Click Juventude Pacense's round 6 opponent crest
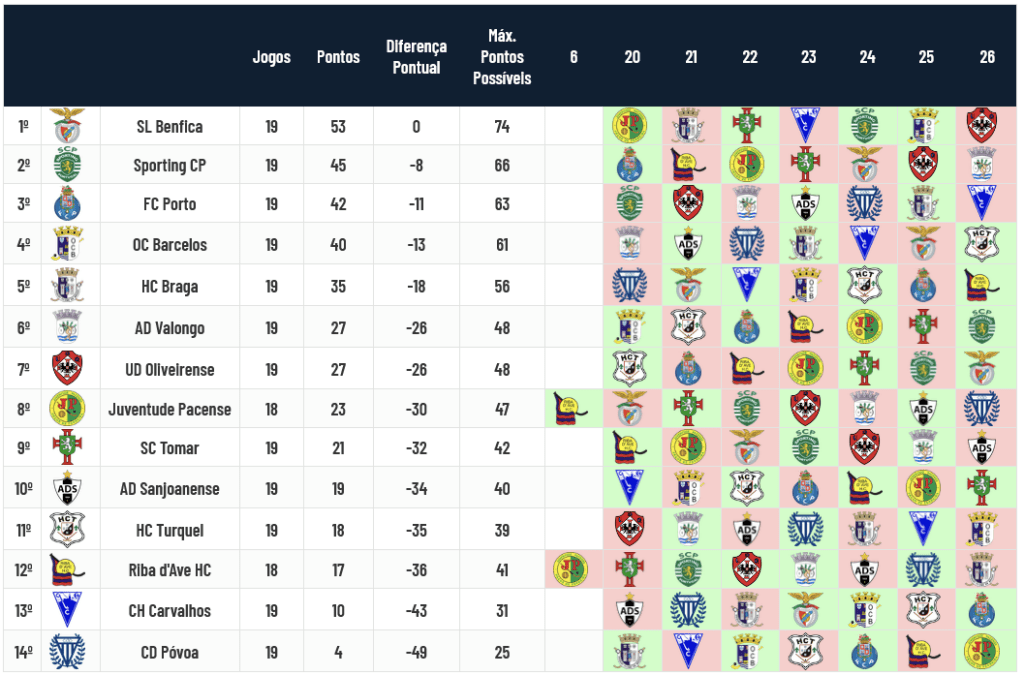The image size is (1024, 675). [x=573, y=408]
